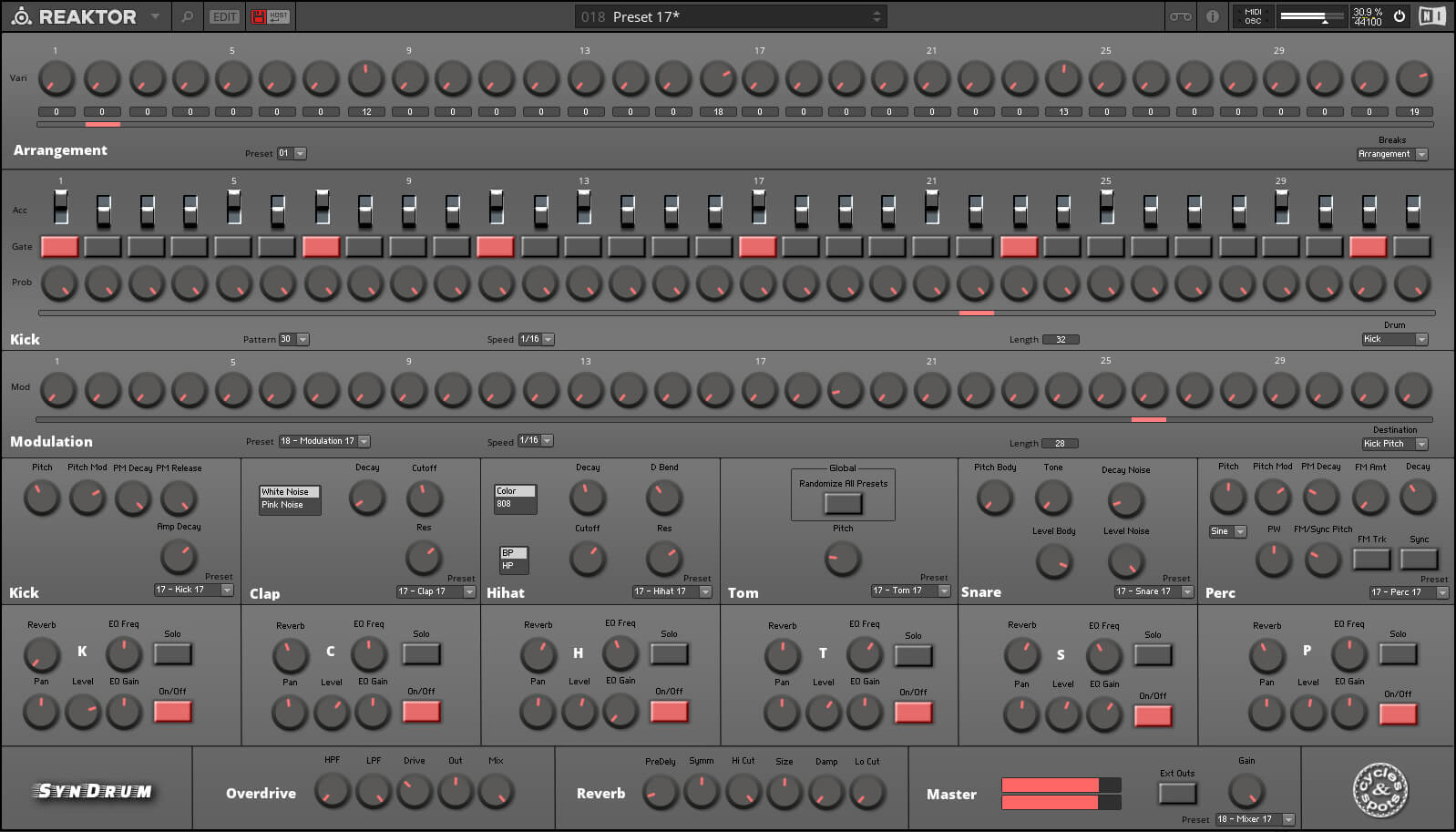Toggle Gate step 7 in Kick row
Viewport: 1456px width, 832px height.
tap(321, 246)
